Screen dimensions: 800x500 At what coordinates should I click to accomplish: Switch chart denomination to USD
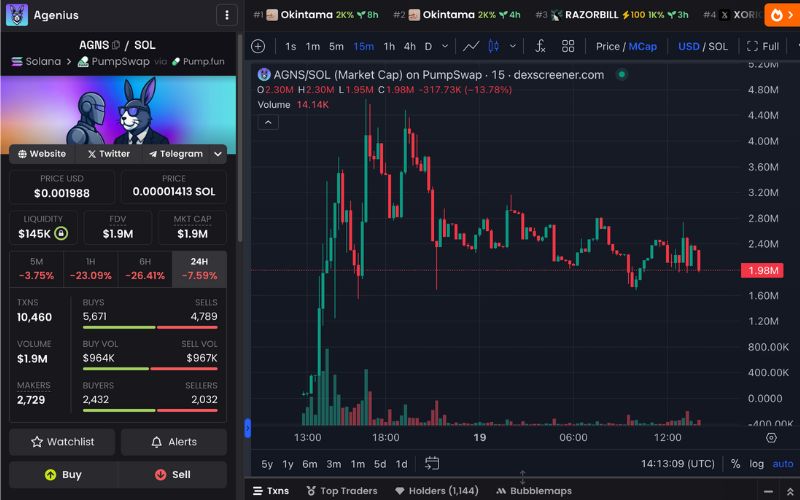pyautogui.click(x=688, y=46)
